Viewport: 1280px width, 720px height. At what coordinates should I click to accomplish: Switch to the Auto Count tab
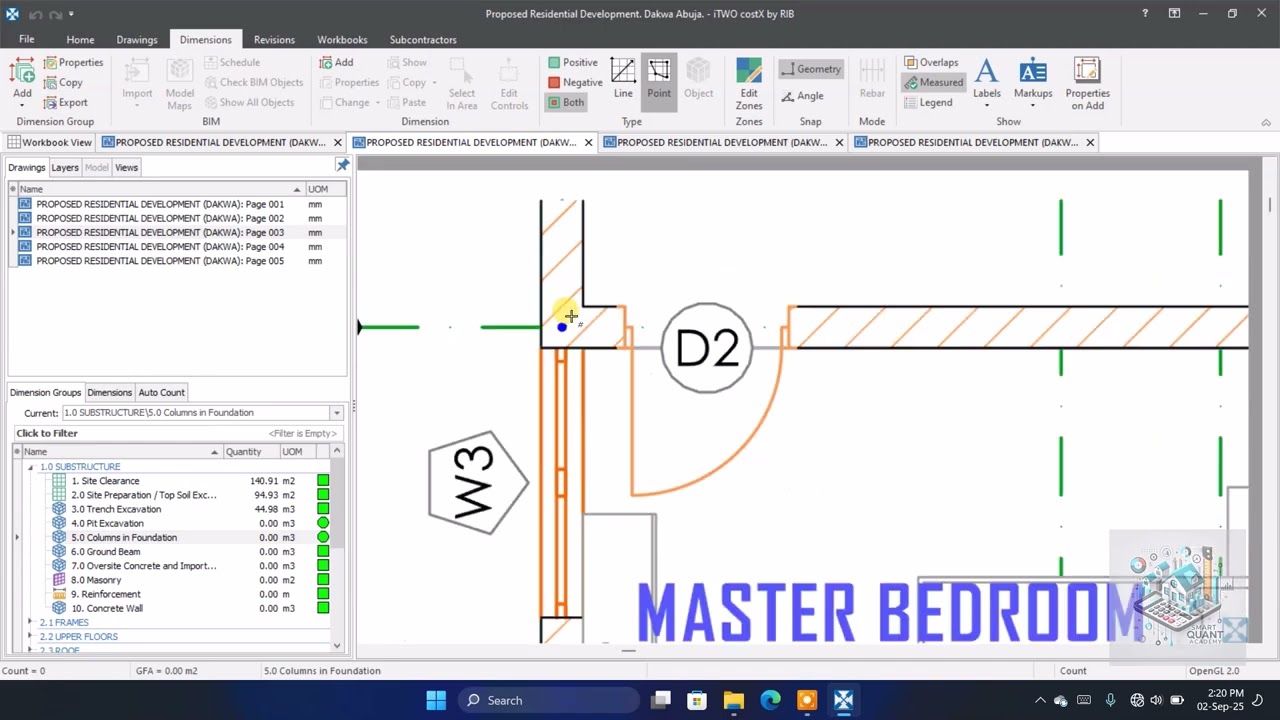point(161,392)
